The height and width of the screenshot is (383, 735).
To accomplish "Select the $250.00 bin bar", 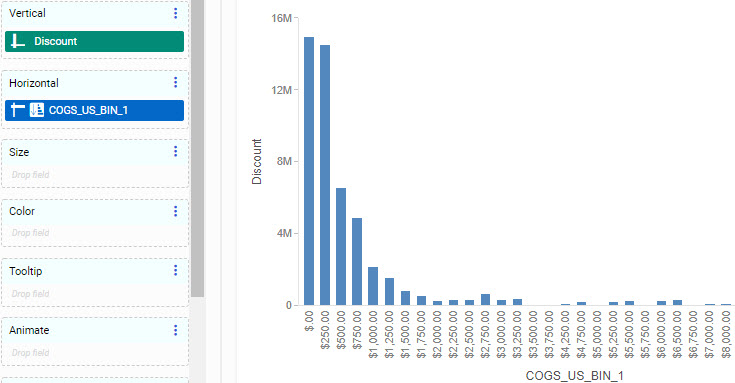I will 325,175.
